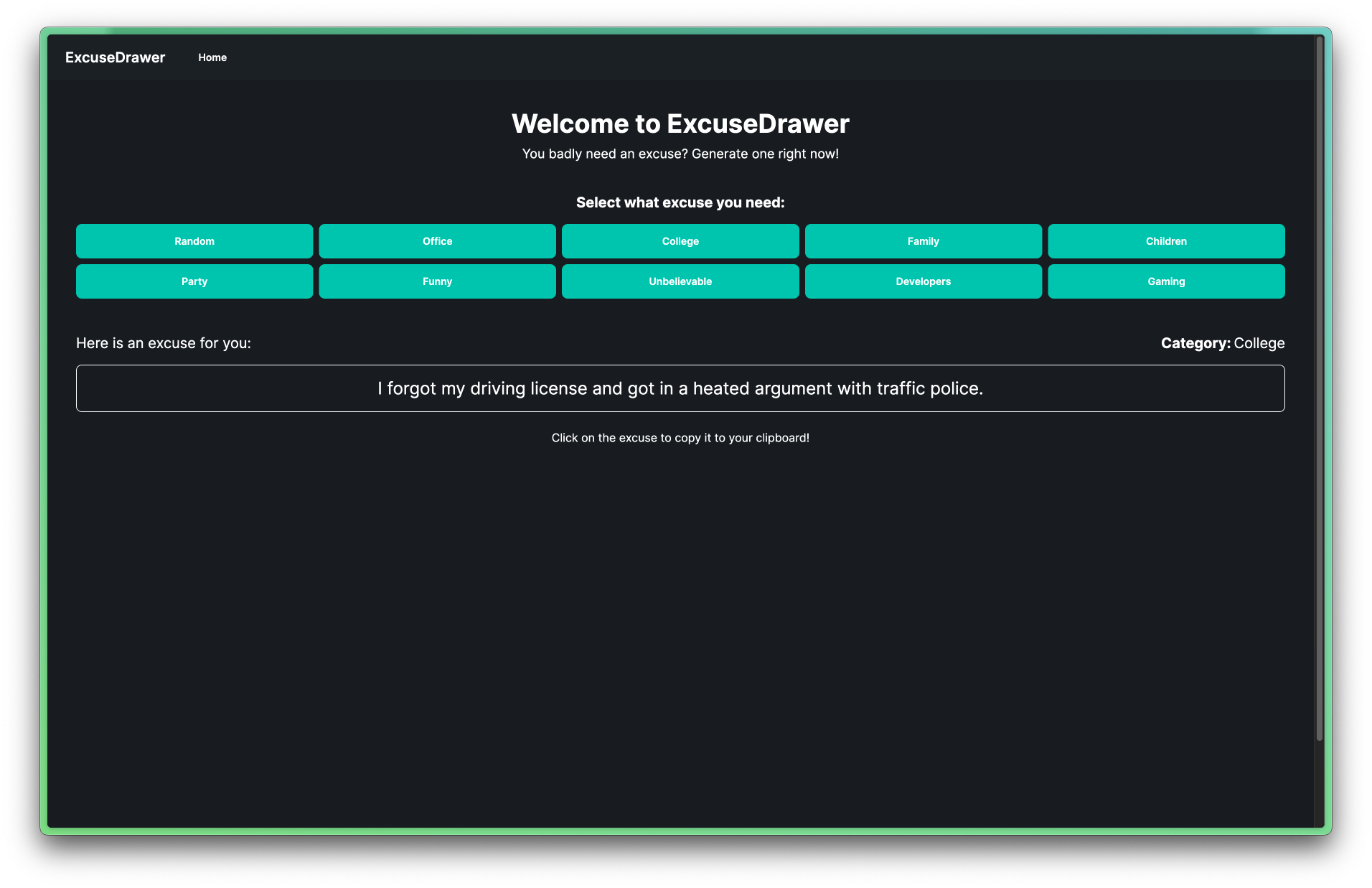Select the Funny excuse category
This screenshot has width=1372, height=888.
(x=437, y=281)
